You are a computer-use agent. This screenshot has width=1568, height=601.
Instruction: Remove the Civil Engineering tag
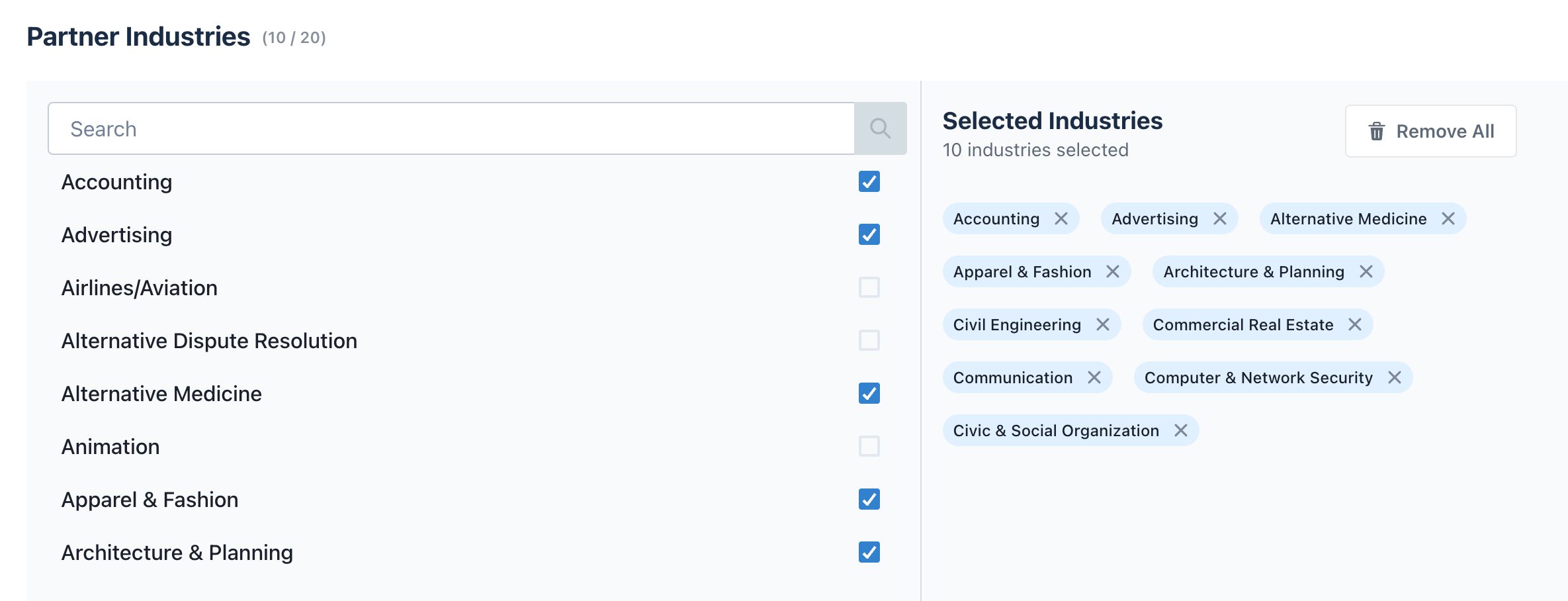click(1103, 324)
